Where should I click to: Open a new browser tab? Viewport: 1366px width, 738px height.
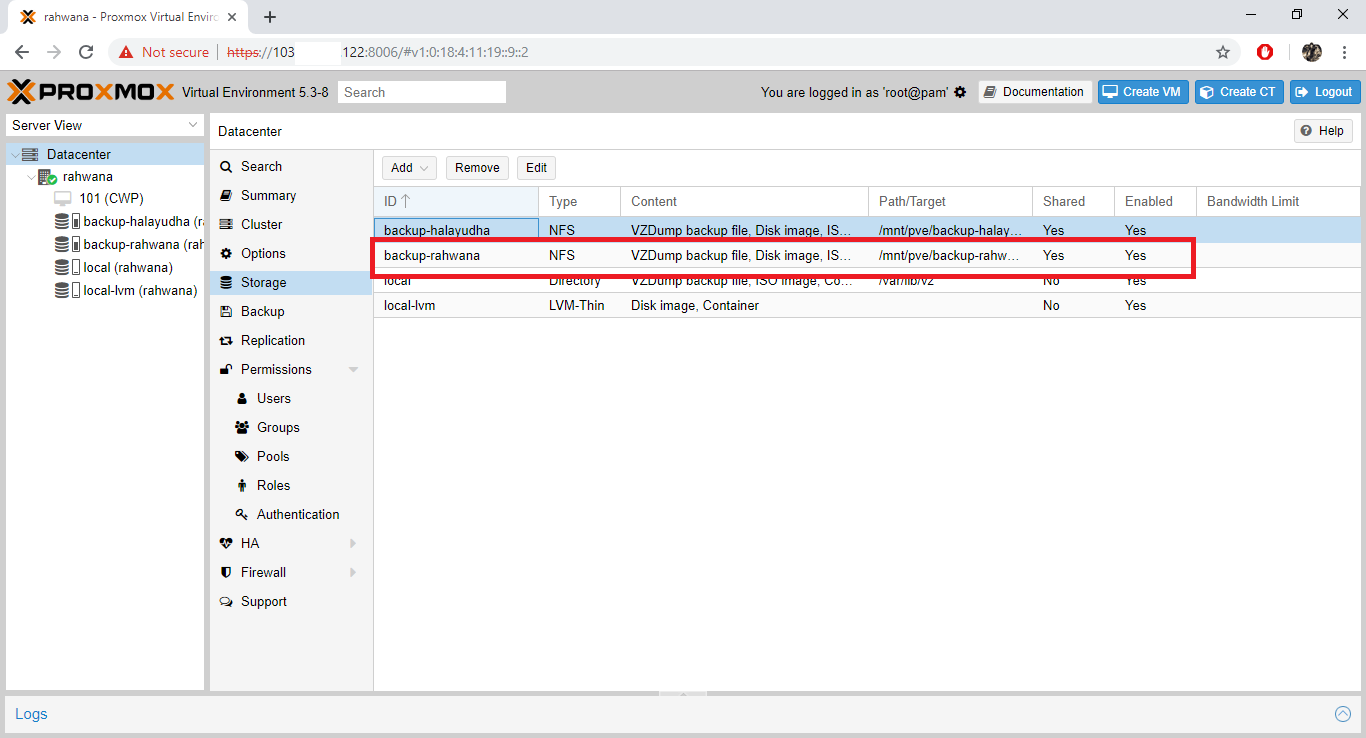tap(270, 17)
